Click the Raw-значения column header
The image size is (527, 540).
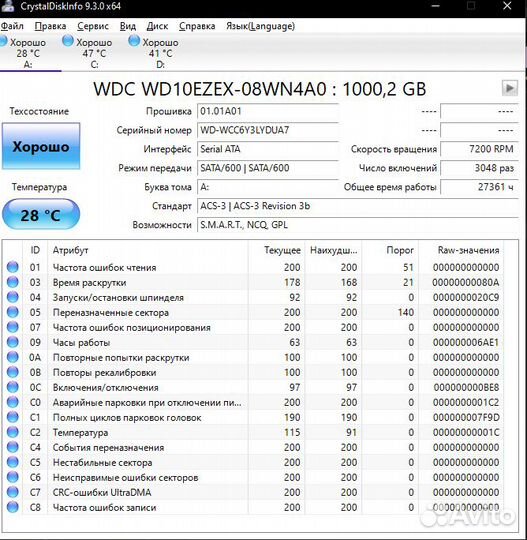coord(461,250)
